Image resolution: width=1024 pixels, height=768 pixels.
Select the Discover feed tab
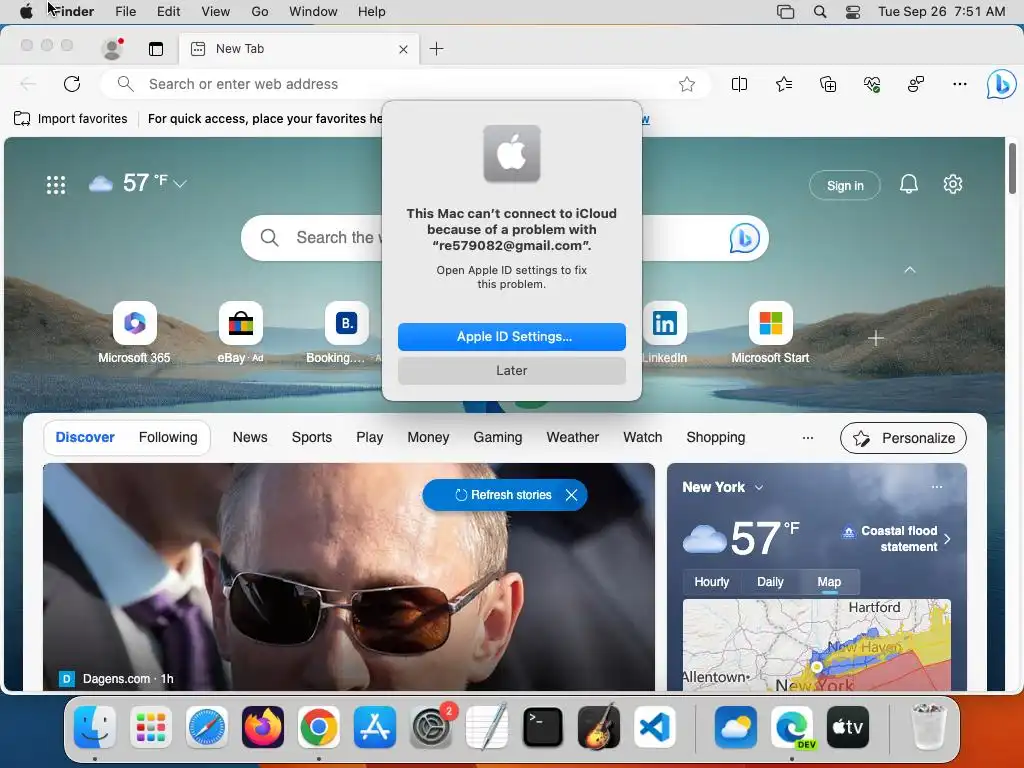pyautogui.click(x=85, y=438)
